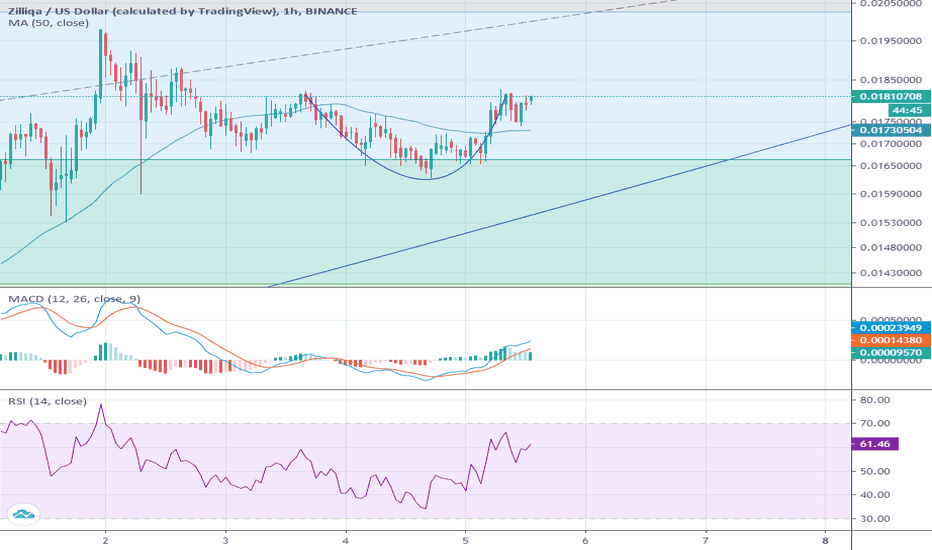Click the histogram value label 0.00009570
The image size is (932, 550).
[891, 353]
